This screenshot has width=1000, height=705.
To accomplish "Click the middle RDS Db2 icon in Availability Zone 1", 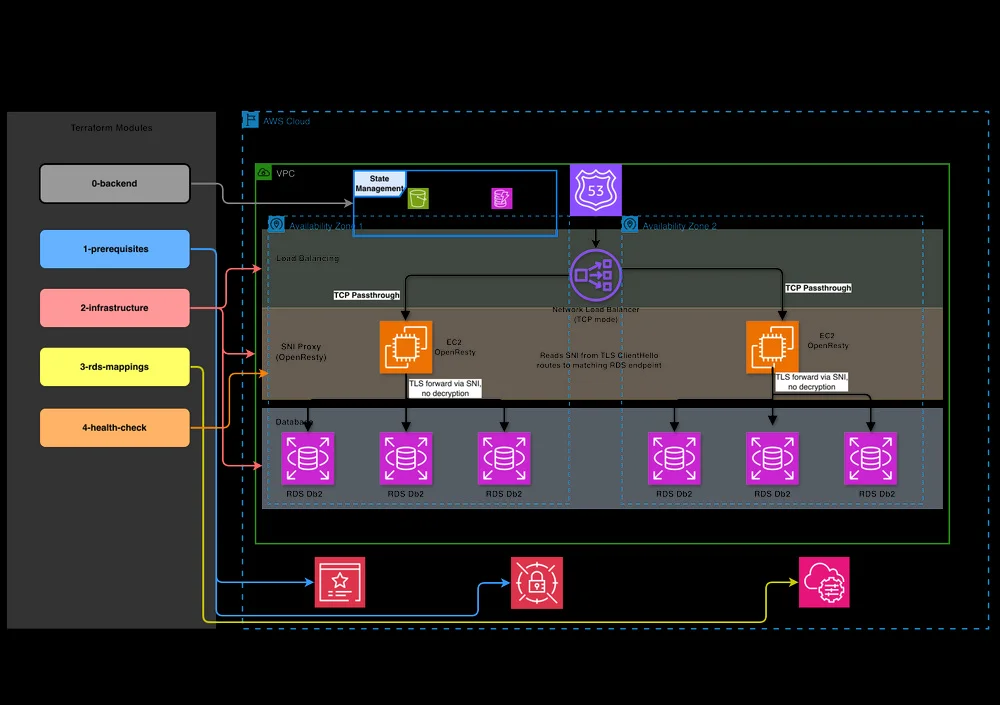I will point(406,458).
